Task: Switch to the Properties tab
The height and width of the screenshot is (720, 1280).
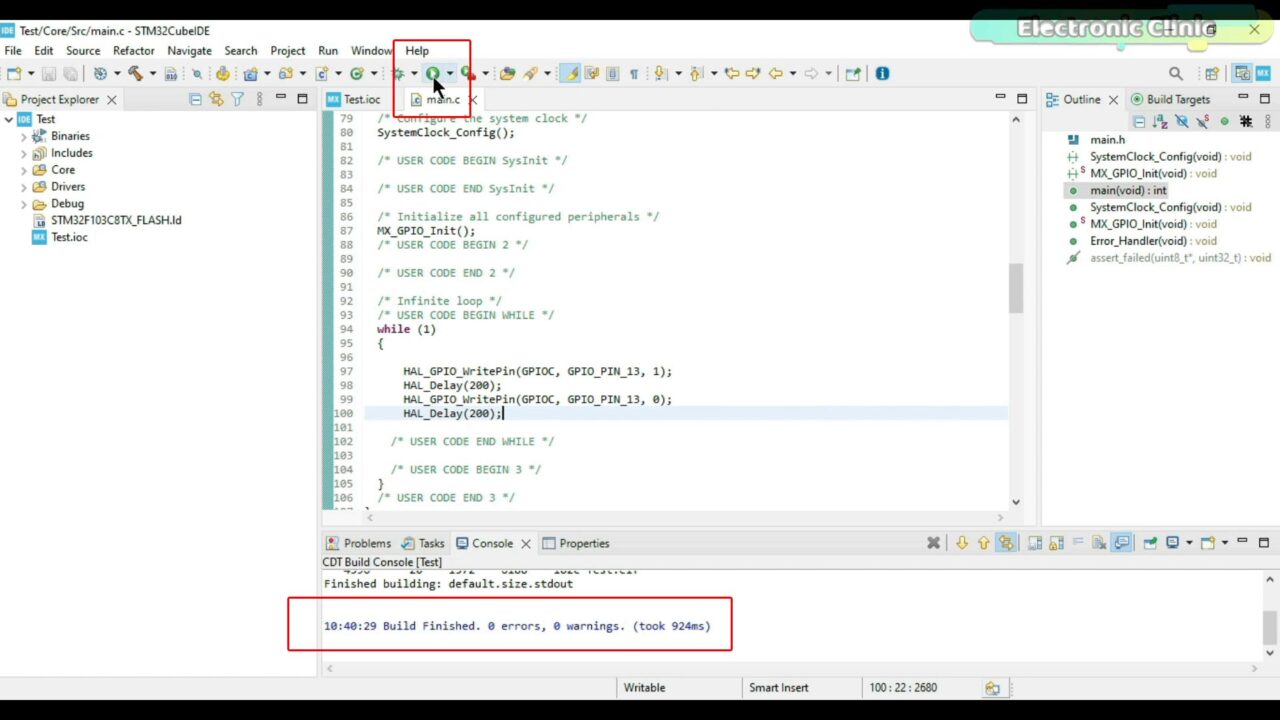Action: click(x=576, y=543)
